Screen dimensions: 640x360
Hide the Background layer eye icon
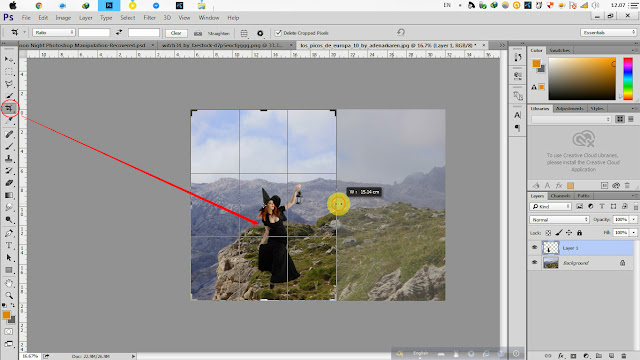click(x=534, y=262)
